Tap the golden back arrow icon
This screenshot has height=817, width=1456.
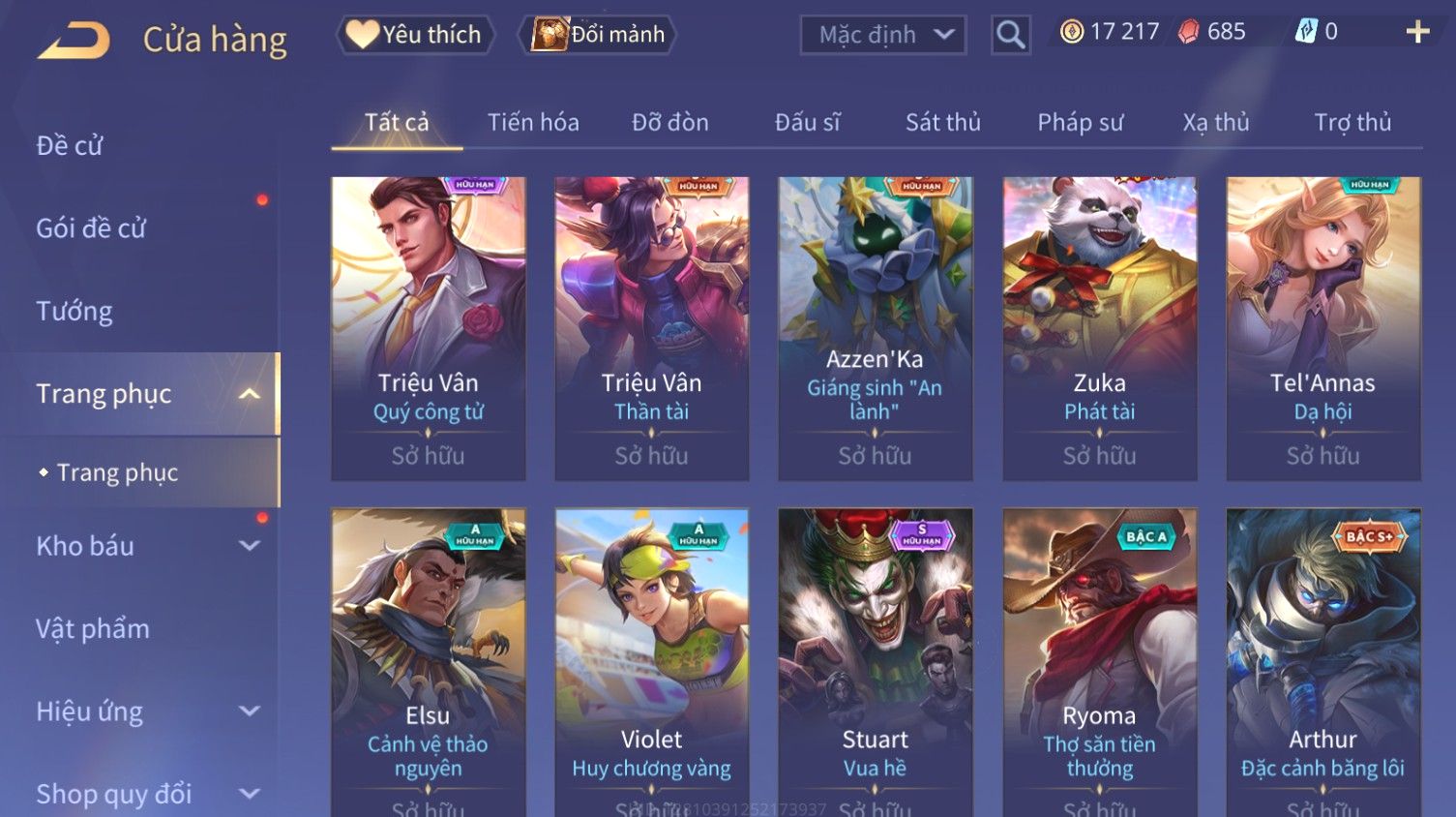coord(74,40)
